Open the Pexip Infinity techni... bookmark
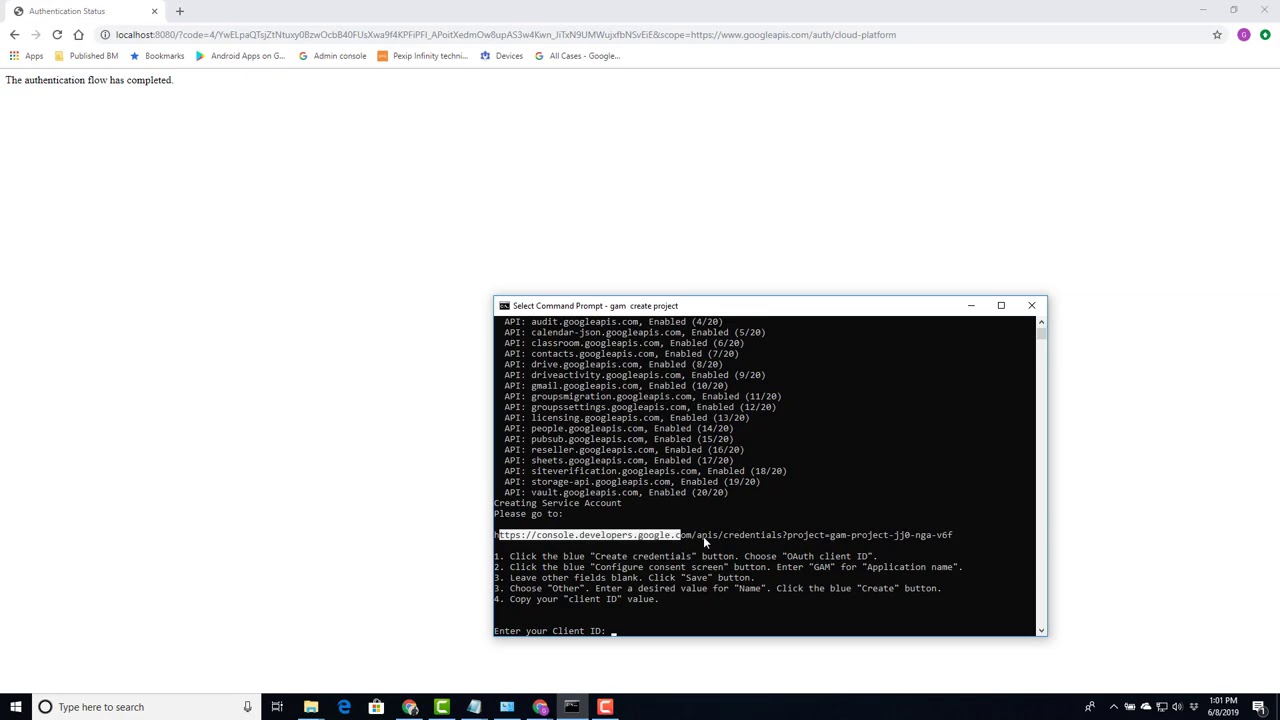Image resolution: width=1280 pixels, height=720 pixels. point(422,56)
